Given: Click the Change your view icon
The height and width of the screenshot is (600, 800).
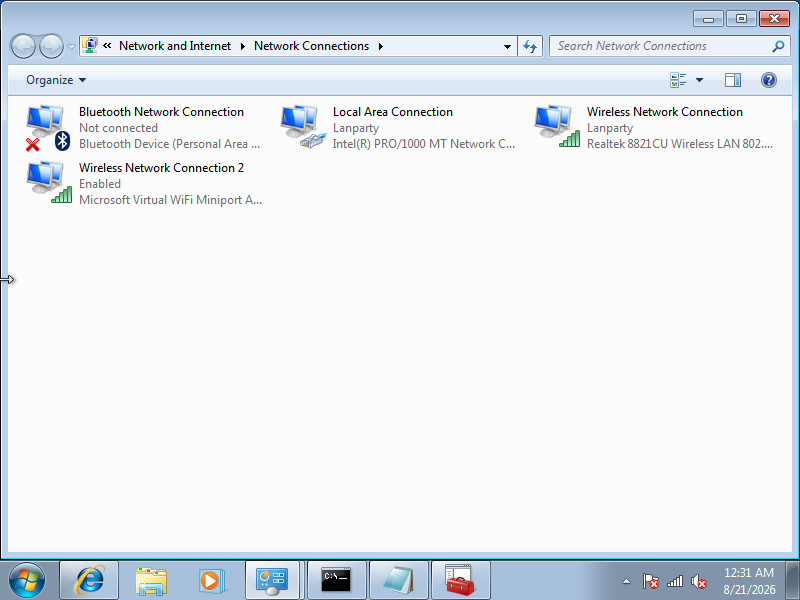Looking at the screenshot, I should tap(678, 80).
